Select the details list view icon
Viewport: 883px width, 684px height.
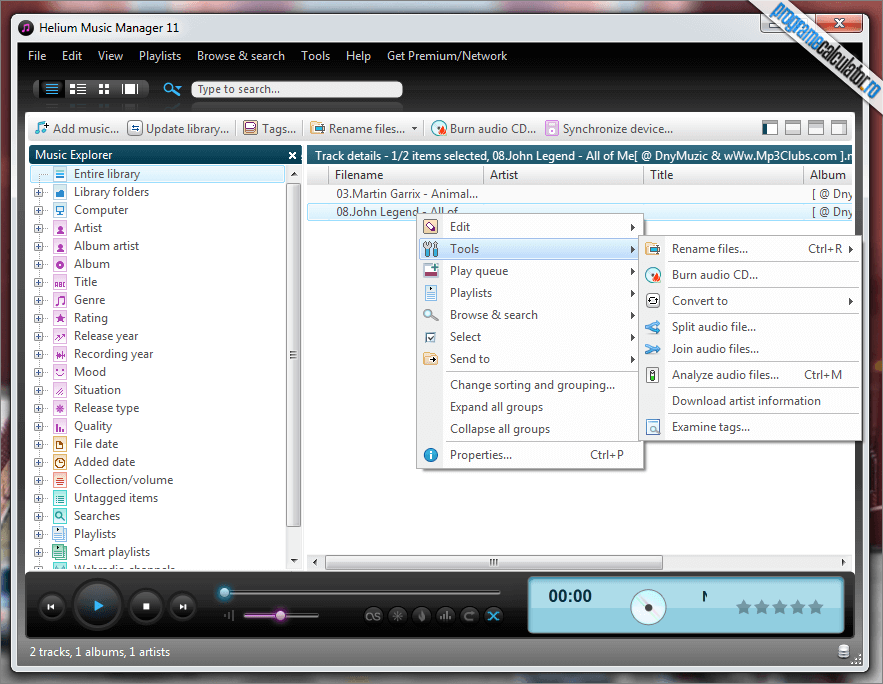pos(78,89)
